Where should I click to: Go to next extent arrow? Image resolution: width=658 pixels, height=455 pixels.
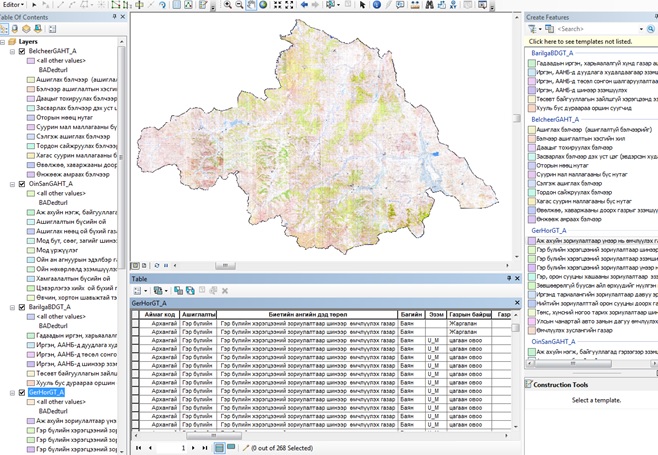(x=315, y=5)
